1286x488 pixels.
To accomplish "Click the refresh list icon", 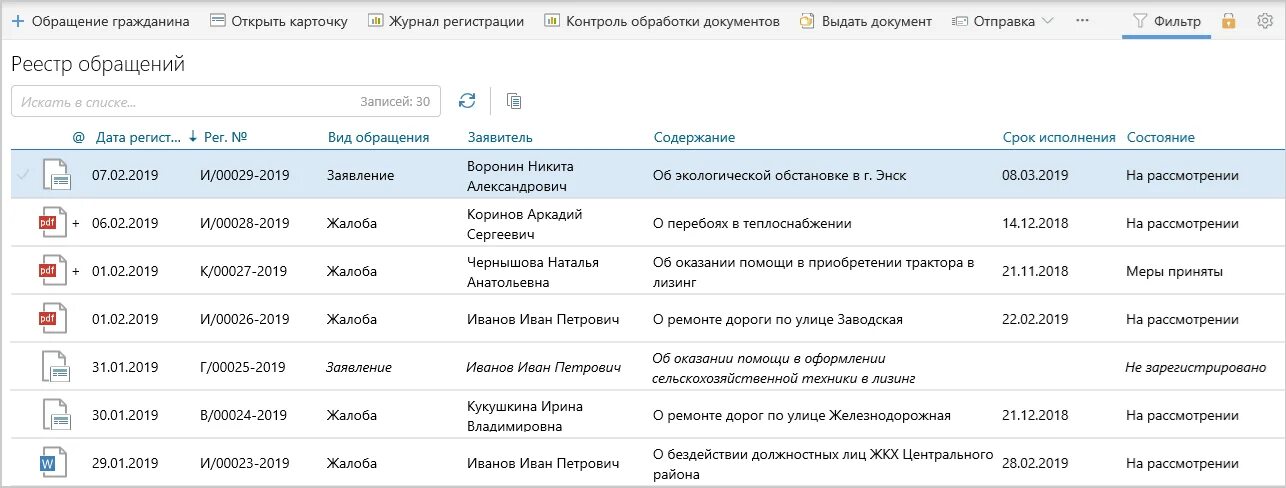I will tap(467, 100).
